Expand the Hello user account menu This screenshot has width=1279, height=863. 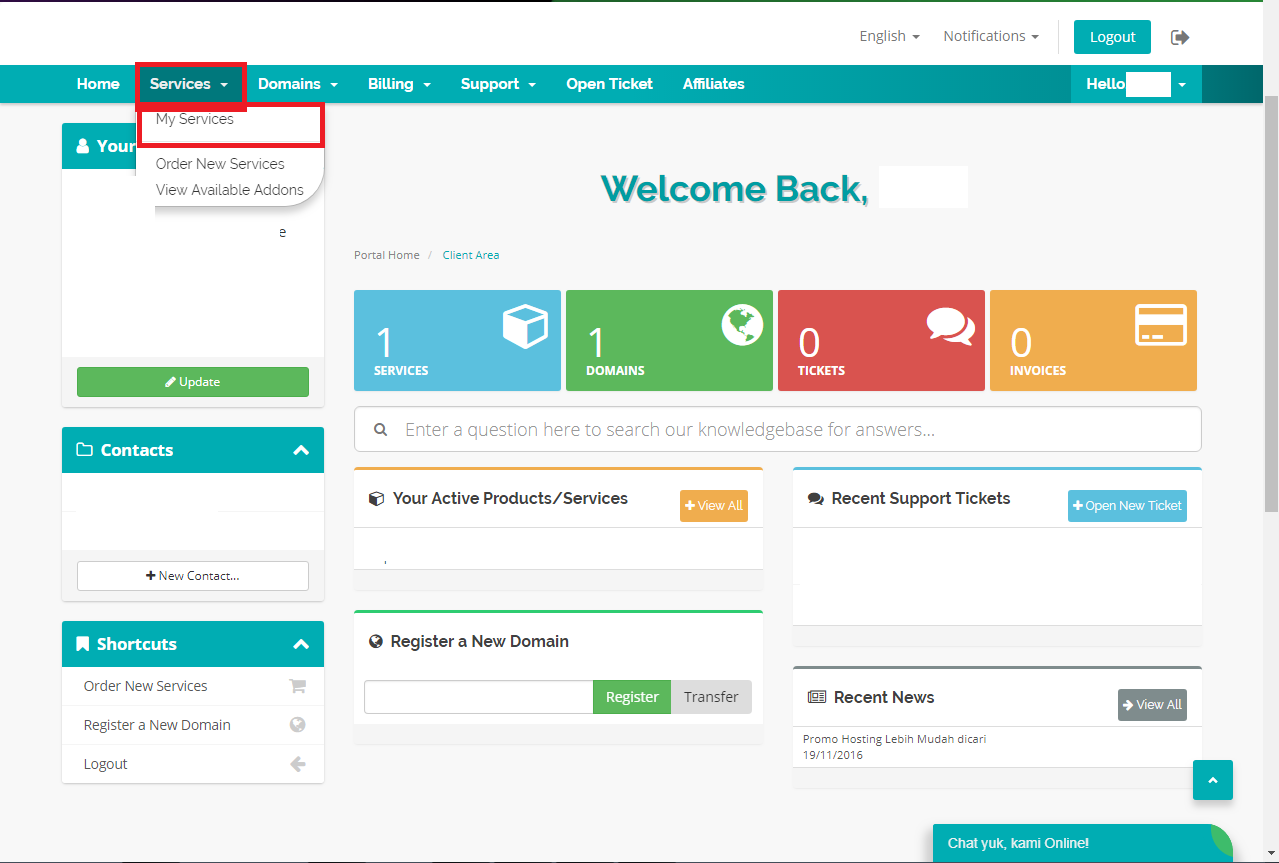pyautogui.click(x=1136, y=84)
